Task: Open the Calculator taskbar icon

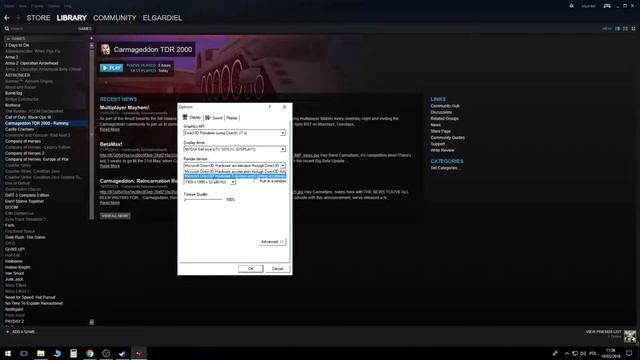Action: [73, 353]
